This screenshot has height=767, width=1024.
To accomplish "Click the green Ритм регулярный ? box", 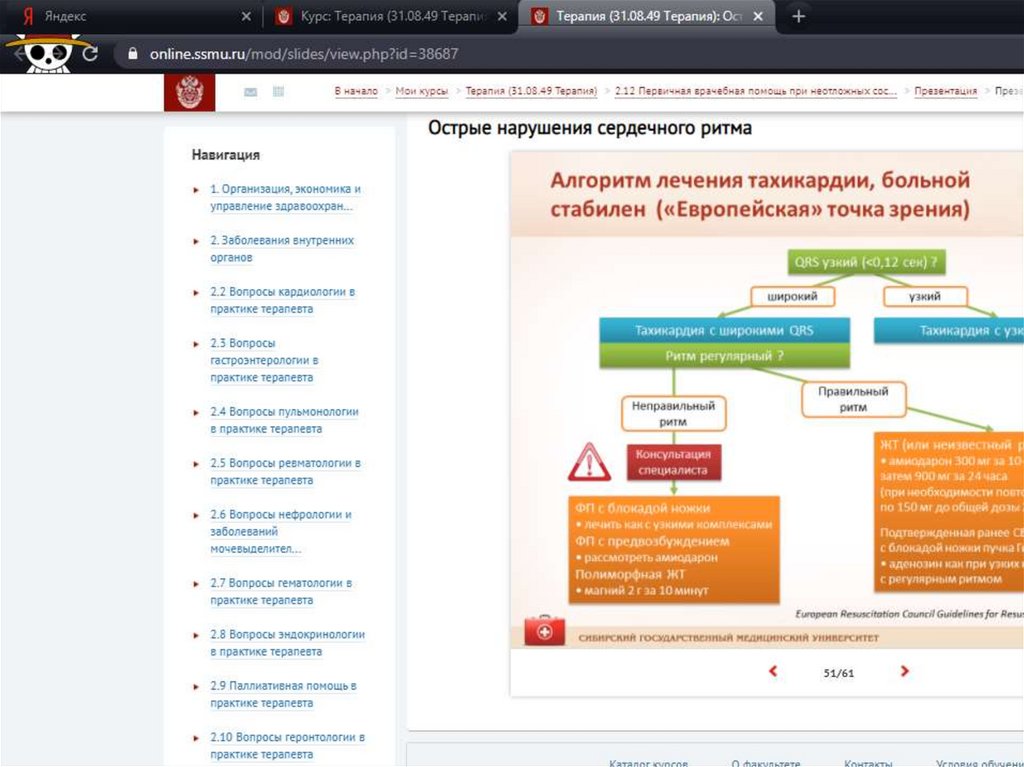I will [724, 356].
